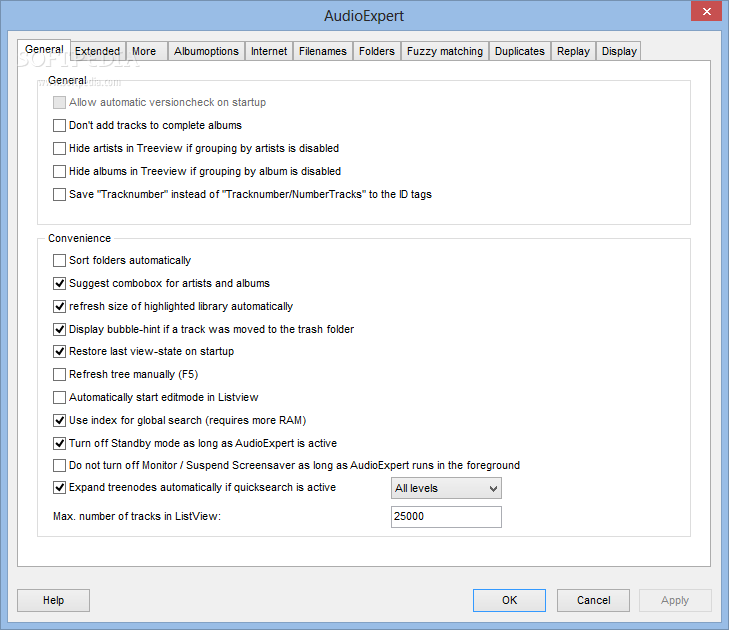The width and height of the screenshot is (729, 630).
Task: Turn off Display bubble-hint checkbox
Action: pos(59,329)
